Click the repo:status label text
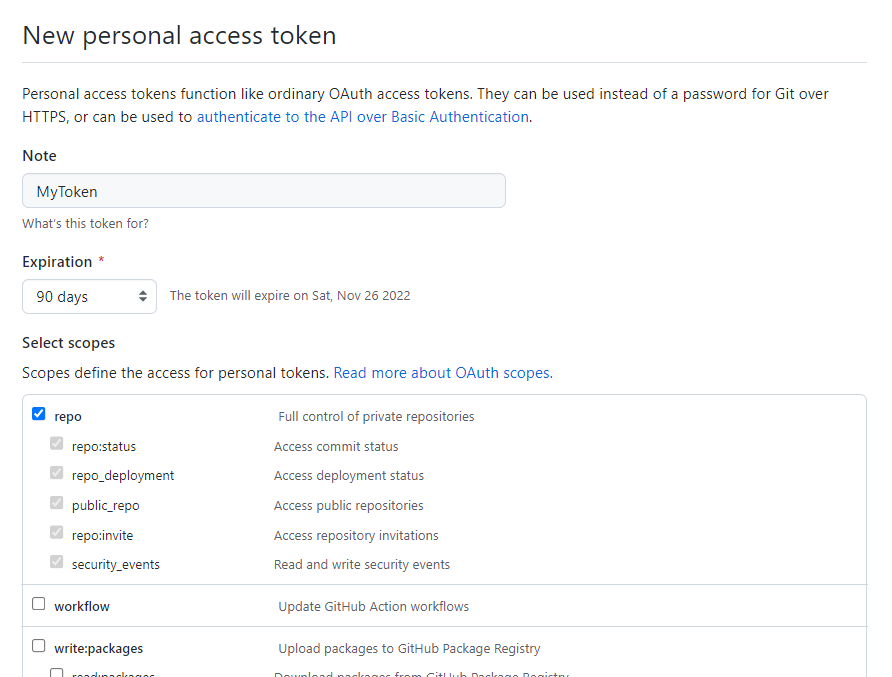Image resolution: width=892 pixels, height=677 pixels. [x=103, y=447]
